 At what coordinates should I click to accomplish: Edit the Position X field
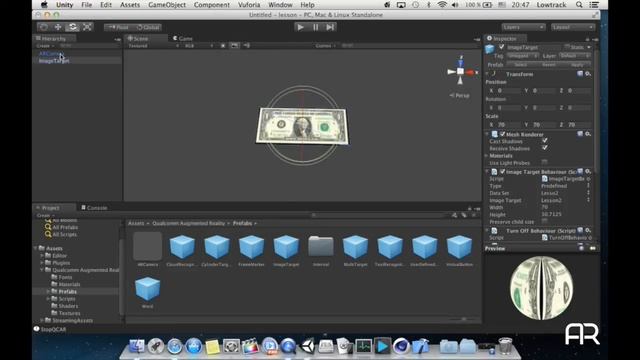tap(509, 91)
